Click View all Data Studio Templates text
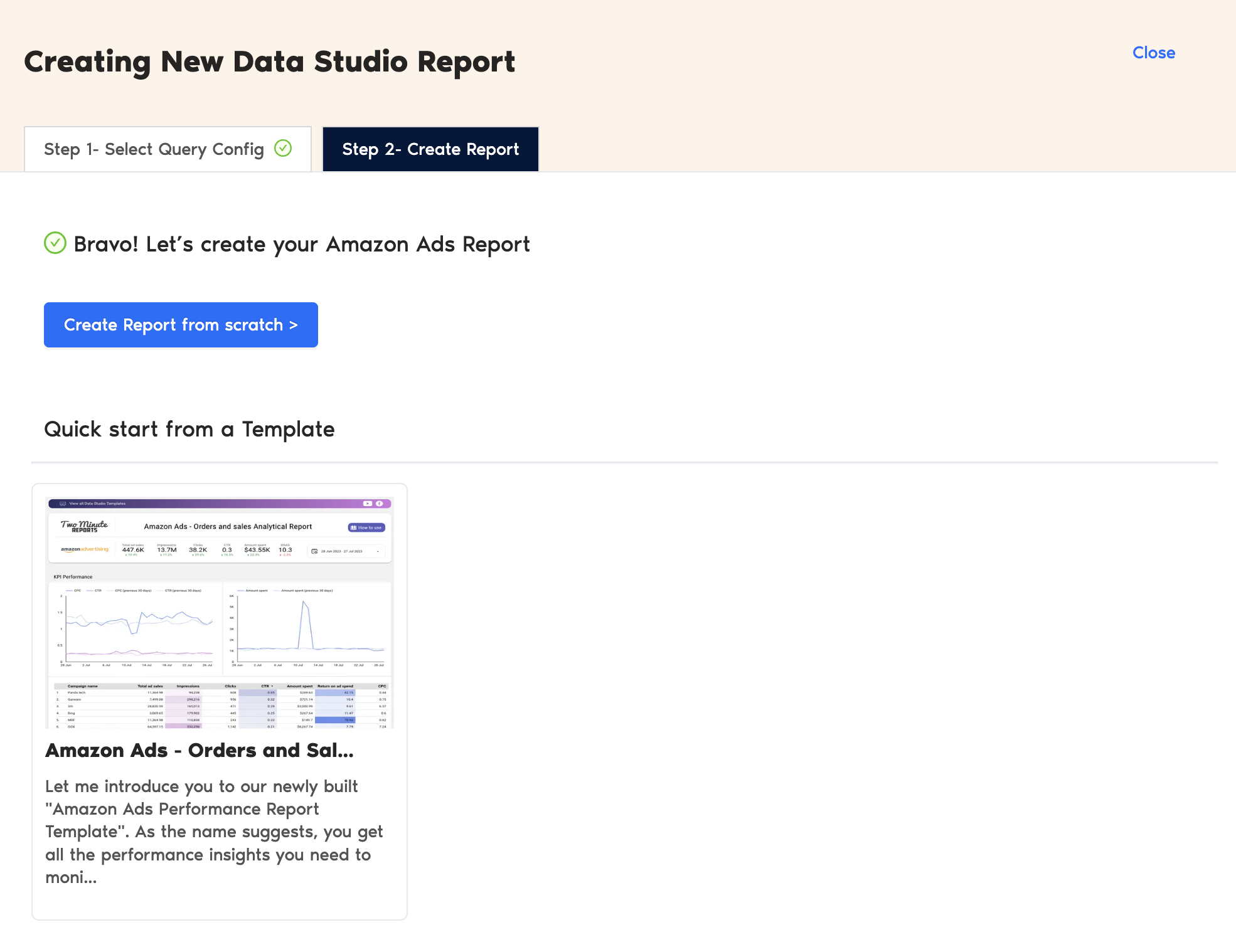Viewport: 1236px width, 952px height. [x=97, y=504]
